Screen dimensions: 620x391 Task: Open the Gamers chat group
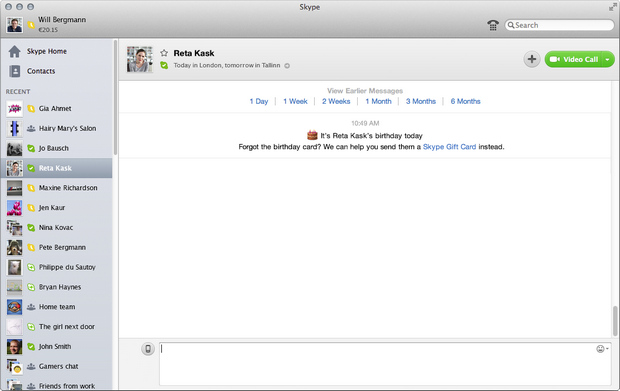[56, 366]
